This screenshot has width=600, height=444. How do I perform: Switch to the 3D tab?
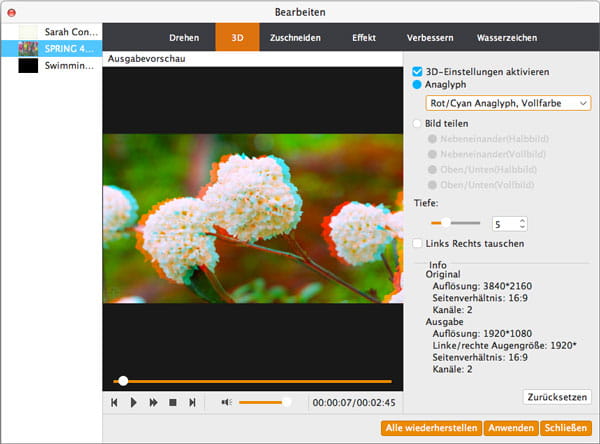pos(237,37)
